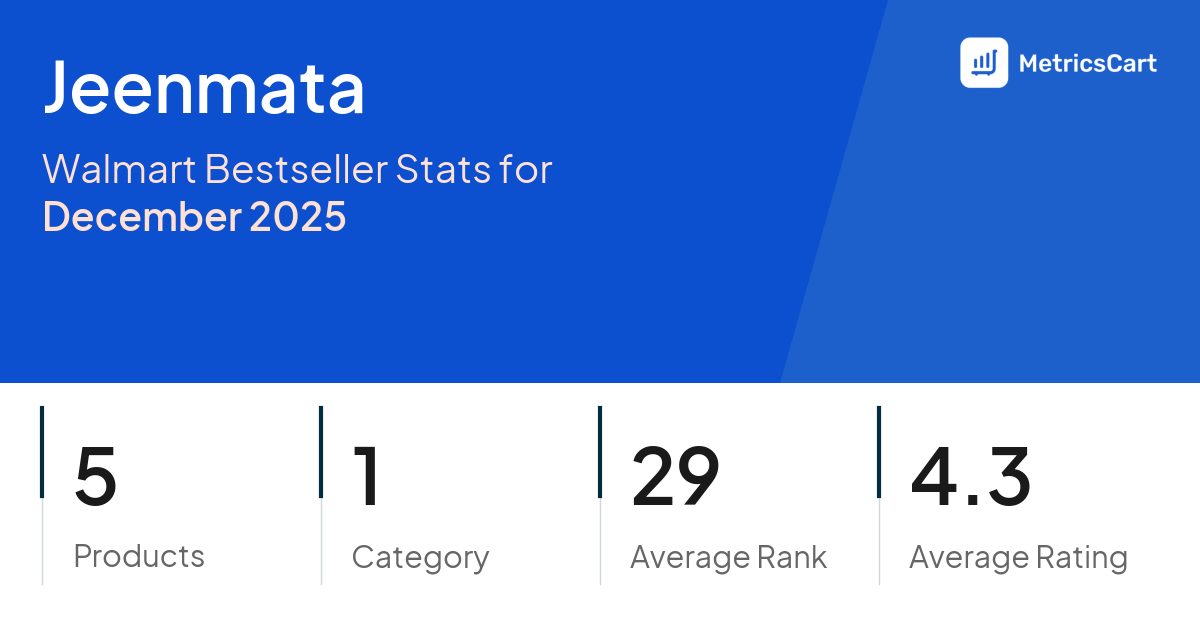Open the MetricsCart brand name link
1200x628 pixels.
click(x=1087, y=64)
